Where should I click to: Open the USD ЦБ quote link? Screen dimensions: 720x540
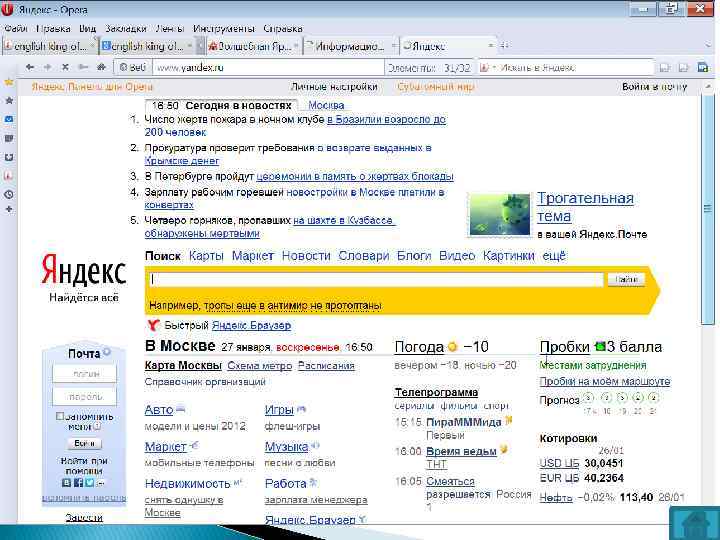click(559, 463)
